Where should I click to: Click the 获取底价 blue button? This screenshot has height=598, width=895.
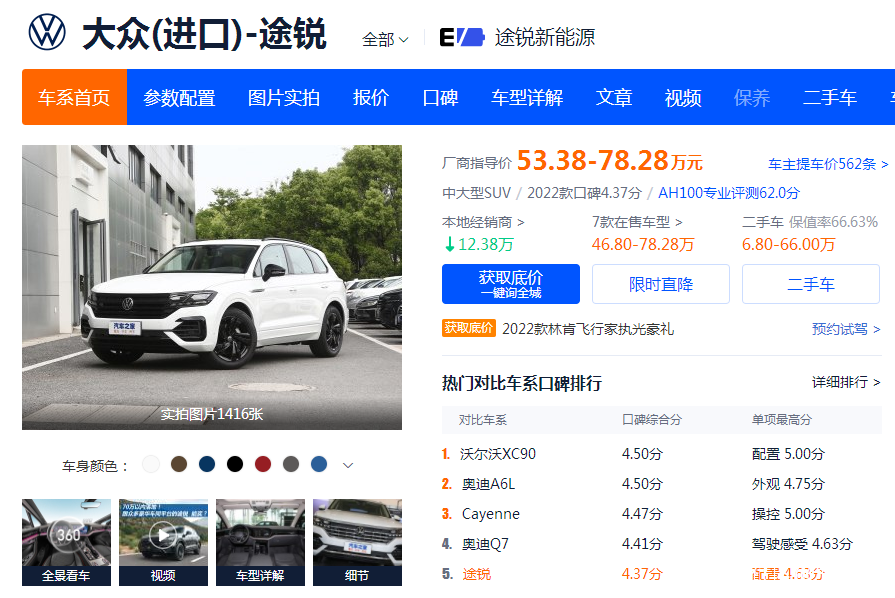point(511,284)
